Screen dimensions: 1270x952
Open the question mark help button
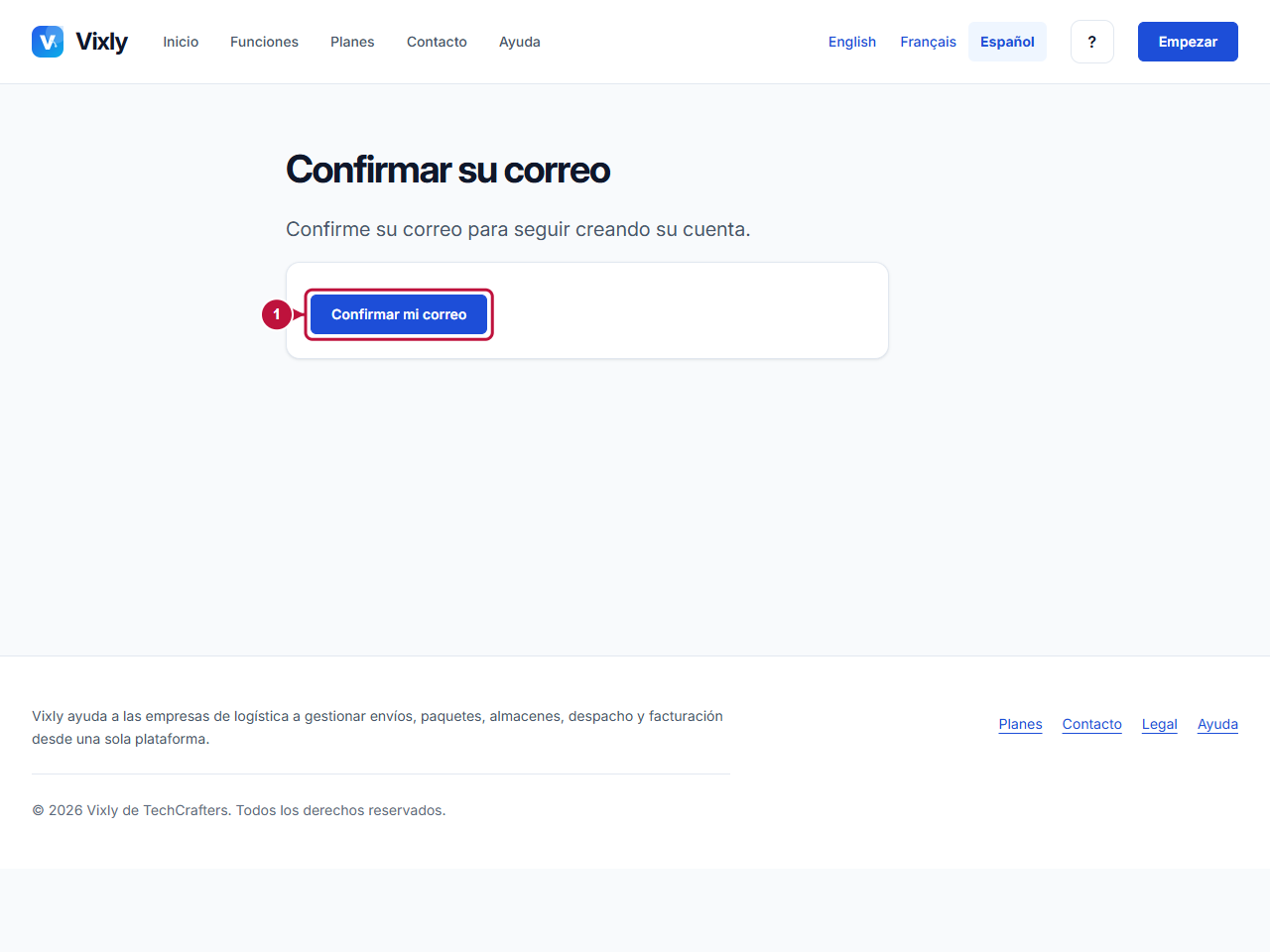[1092, 42]
